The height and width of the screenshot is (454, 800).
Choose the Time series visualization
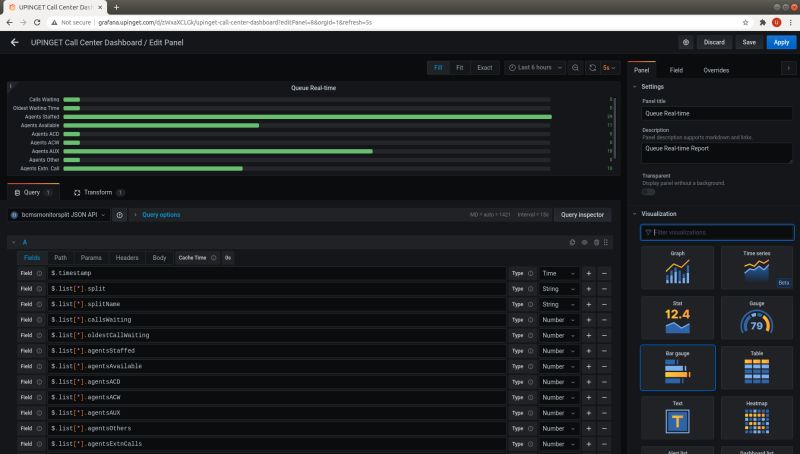757,267
